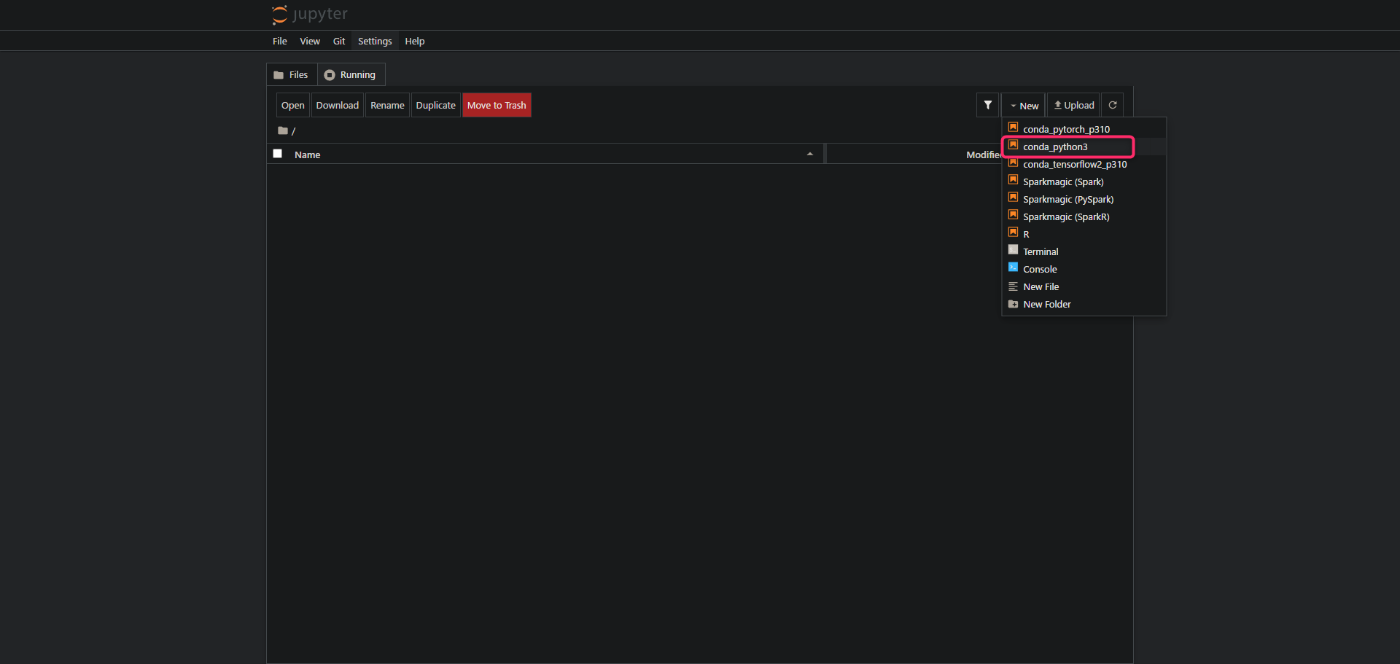This screenshot has height=664, width=1400.
Task: Click the breadcrumb root folder icon
Action: 283,131
